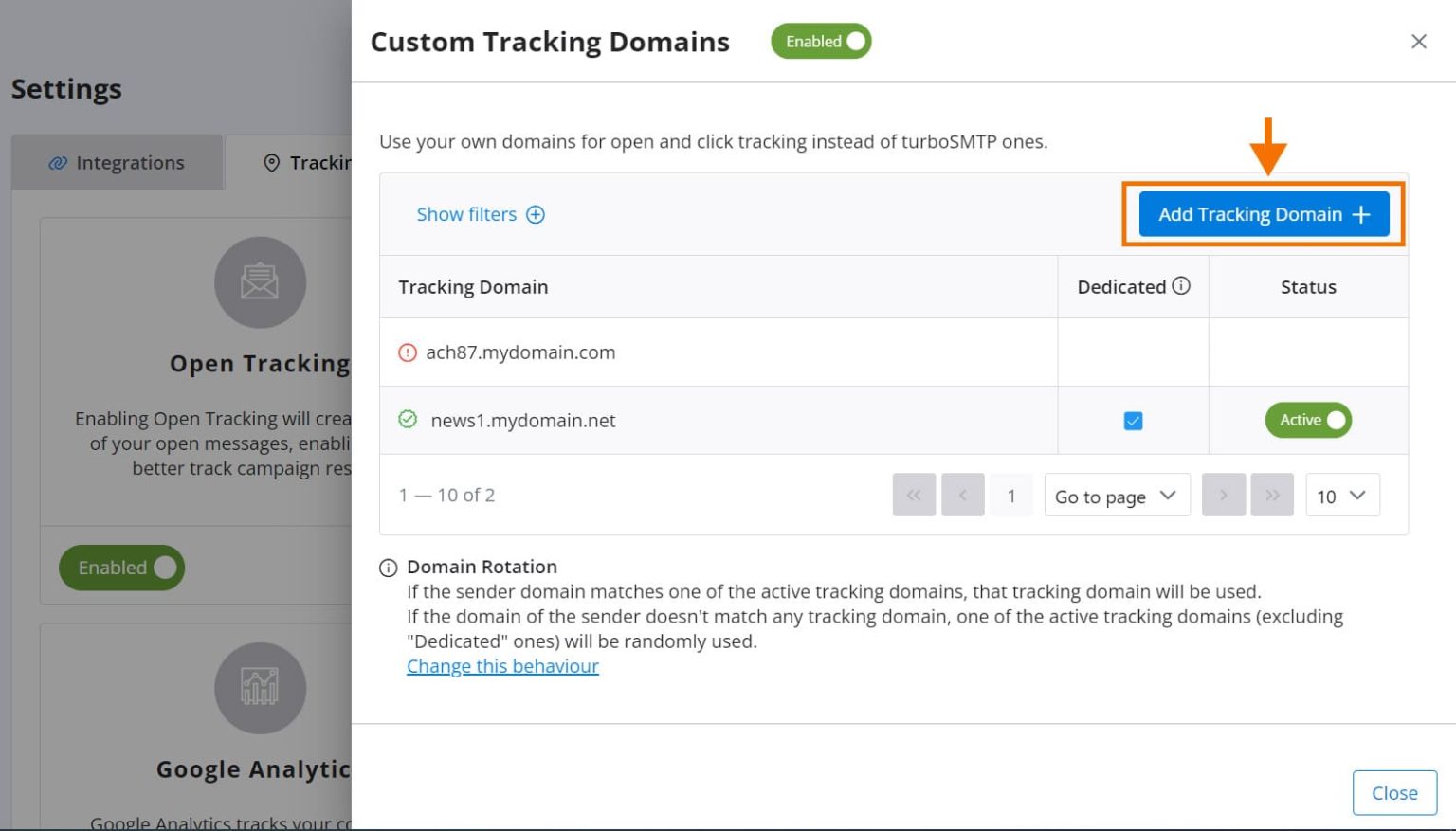Click the Add Tracking Domain button
Image resolution: width=1456 pixels, height=831 pixels.
pos(1263,214)
